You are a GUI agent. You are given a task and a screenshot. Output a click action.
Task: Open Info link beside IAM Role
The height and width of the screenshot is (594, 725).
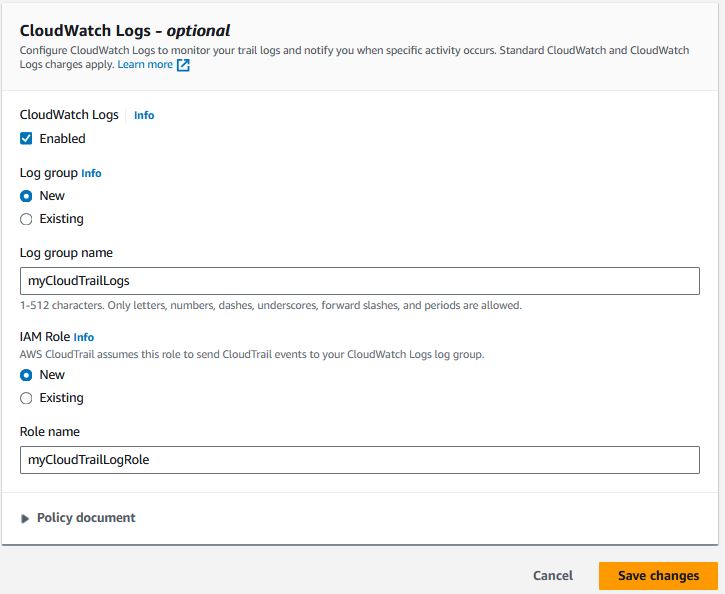(x=84, y=337)
